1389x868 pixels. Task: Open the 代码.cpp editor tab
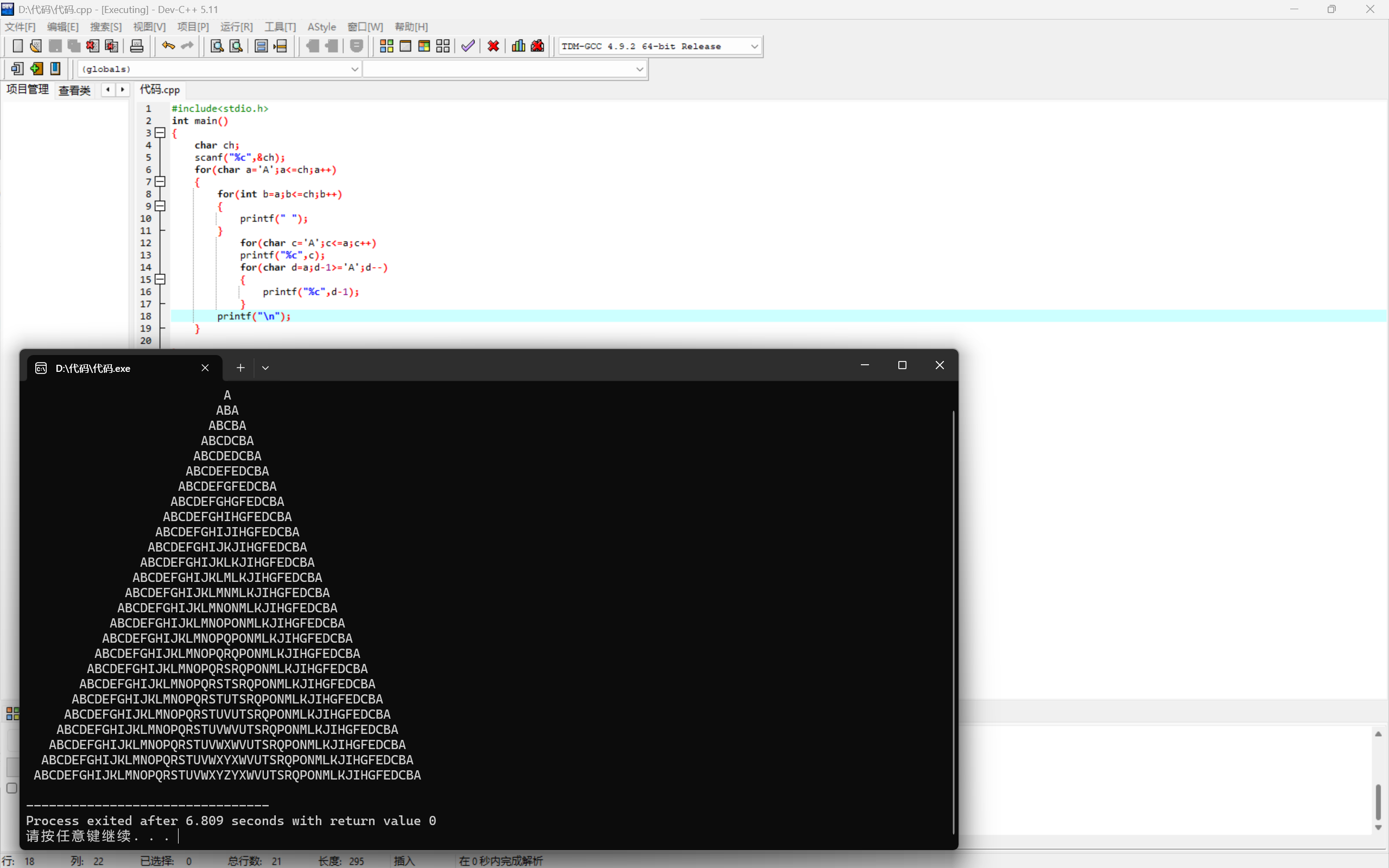tap(160, 90)
